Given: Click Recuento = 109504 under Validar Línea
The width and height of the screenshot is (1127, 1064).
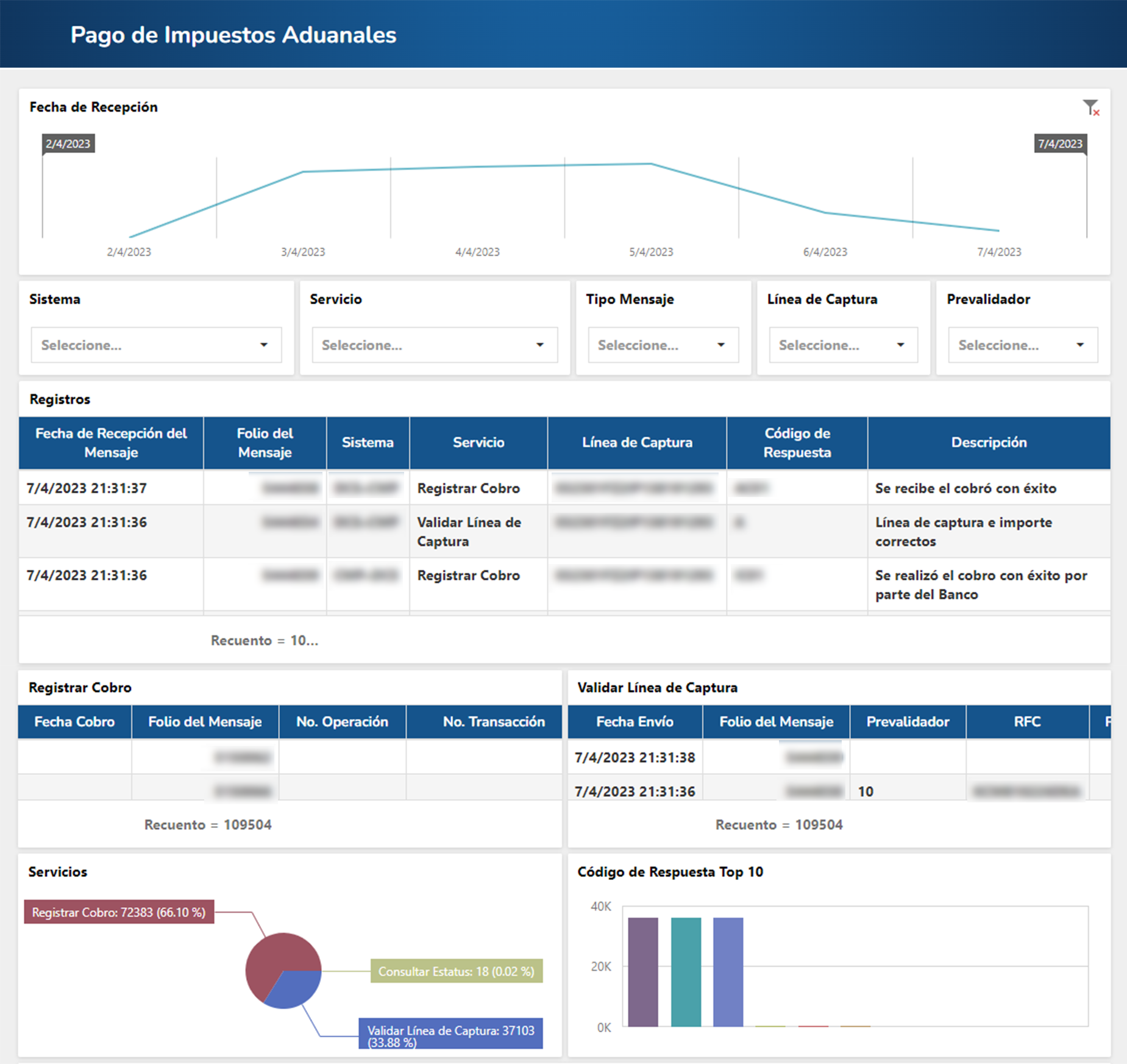Looking at the screenshot, I should pos(779,824).
